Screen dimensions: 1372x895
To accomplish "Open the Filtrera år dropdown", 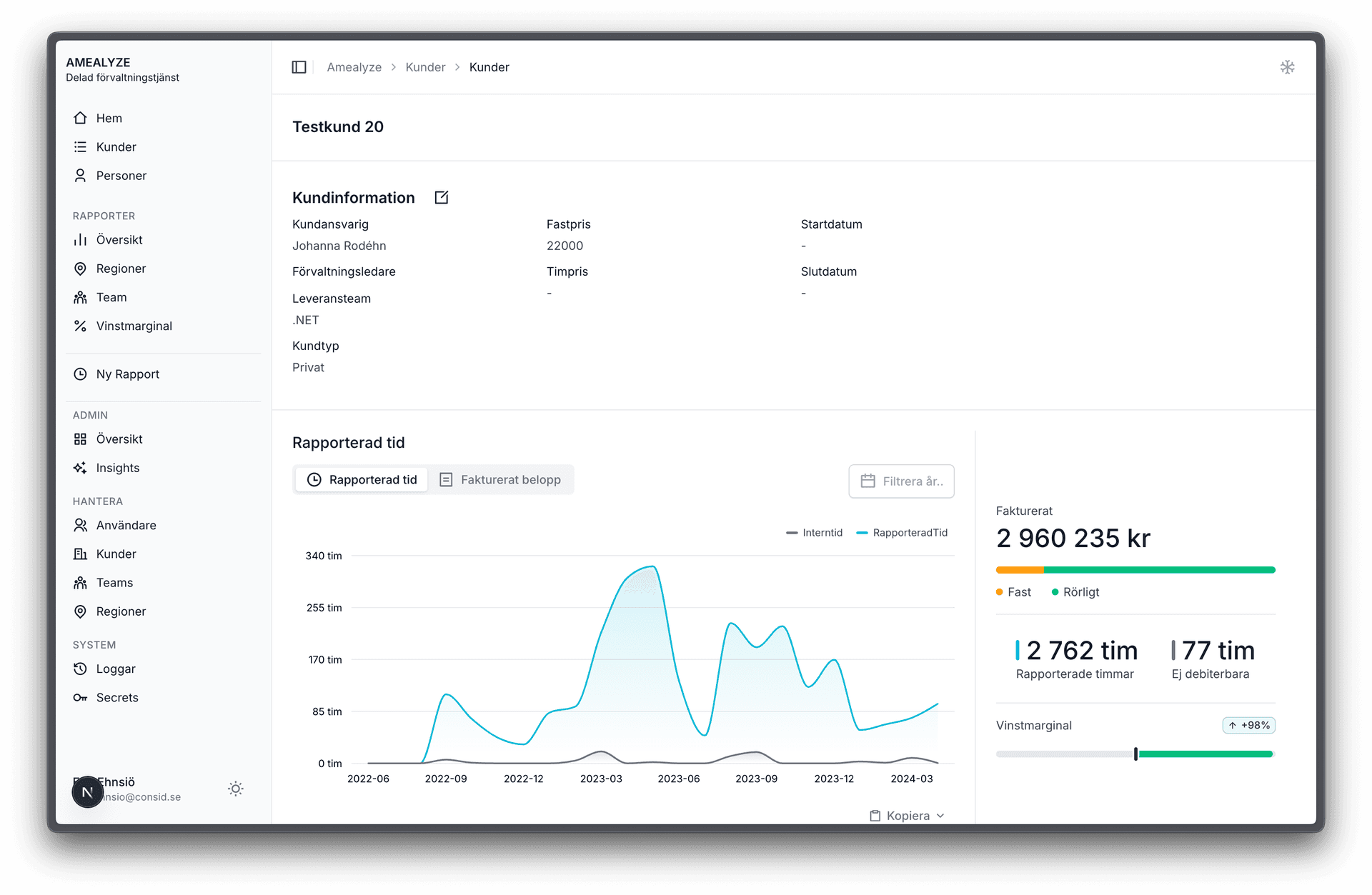I will pyautogui.click(x=901, y=481).
